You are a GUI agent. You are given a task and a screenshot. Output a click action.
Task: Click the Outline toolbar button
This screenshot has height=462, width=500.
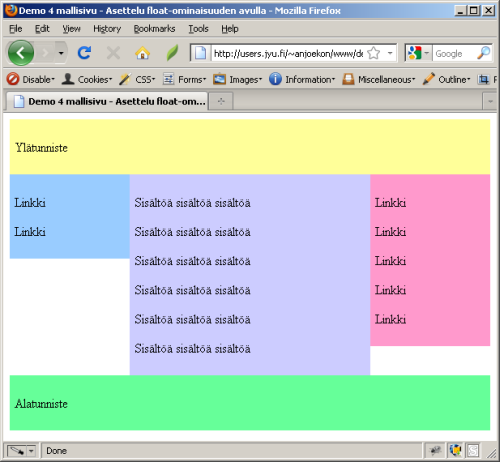(446, 80)
